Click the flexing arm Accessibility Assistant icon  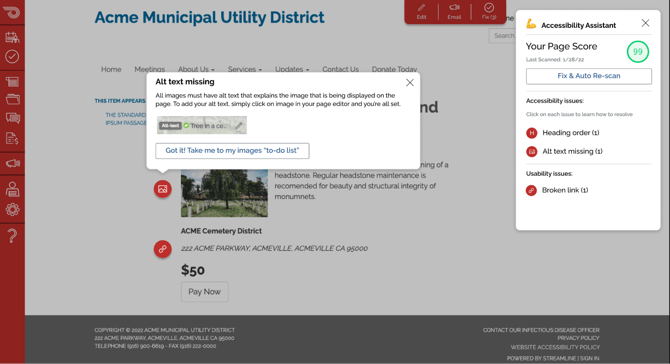(x=531, y=24)
